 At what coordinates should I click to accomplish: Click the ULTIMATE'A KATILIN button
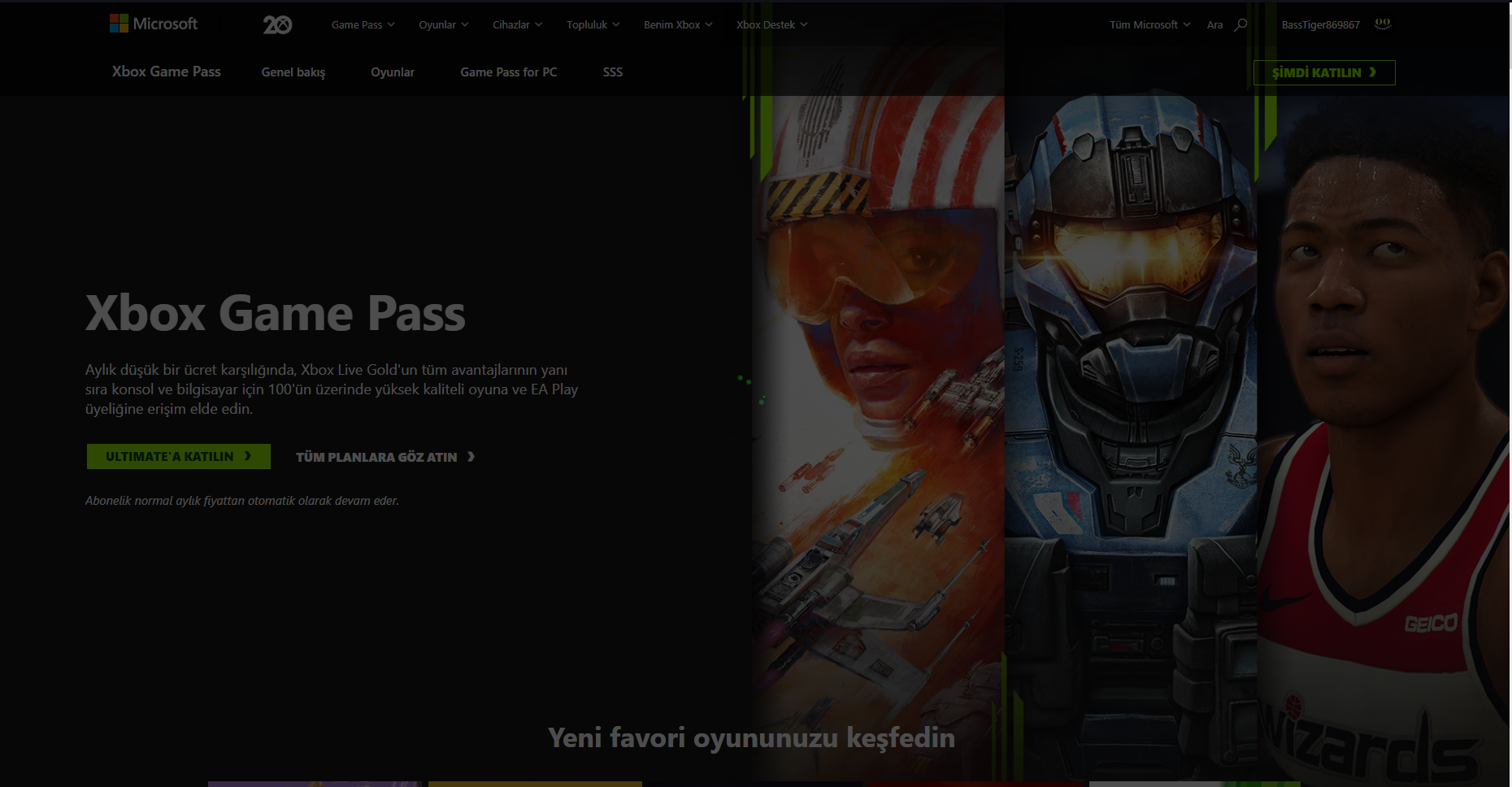point(179,456)
